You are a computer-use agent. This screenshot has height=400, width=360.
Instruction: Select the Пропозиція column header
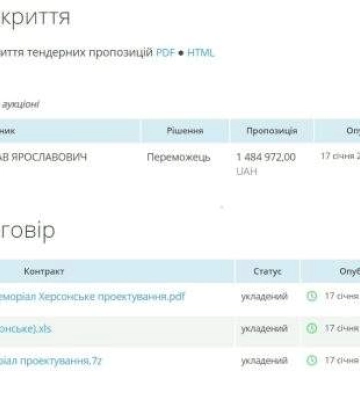coord(272,131)
